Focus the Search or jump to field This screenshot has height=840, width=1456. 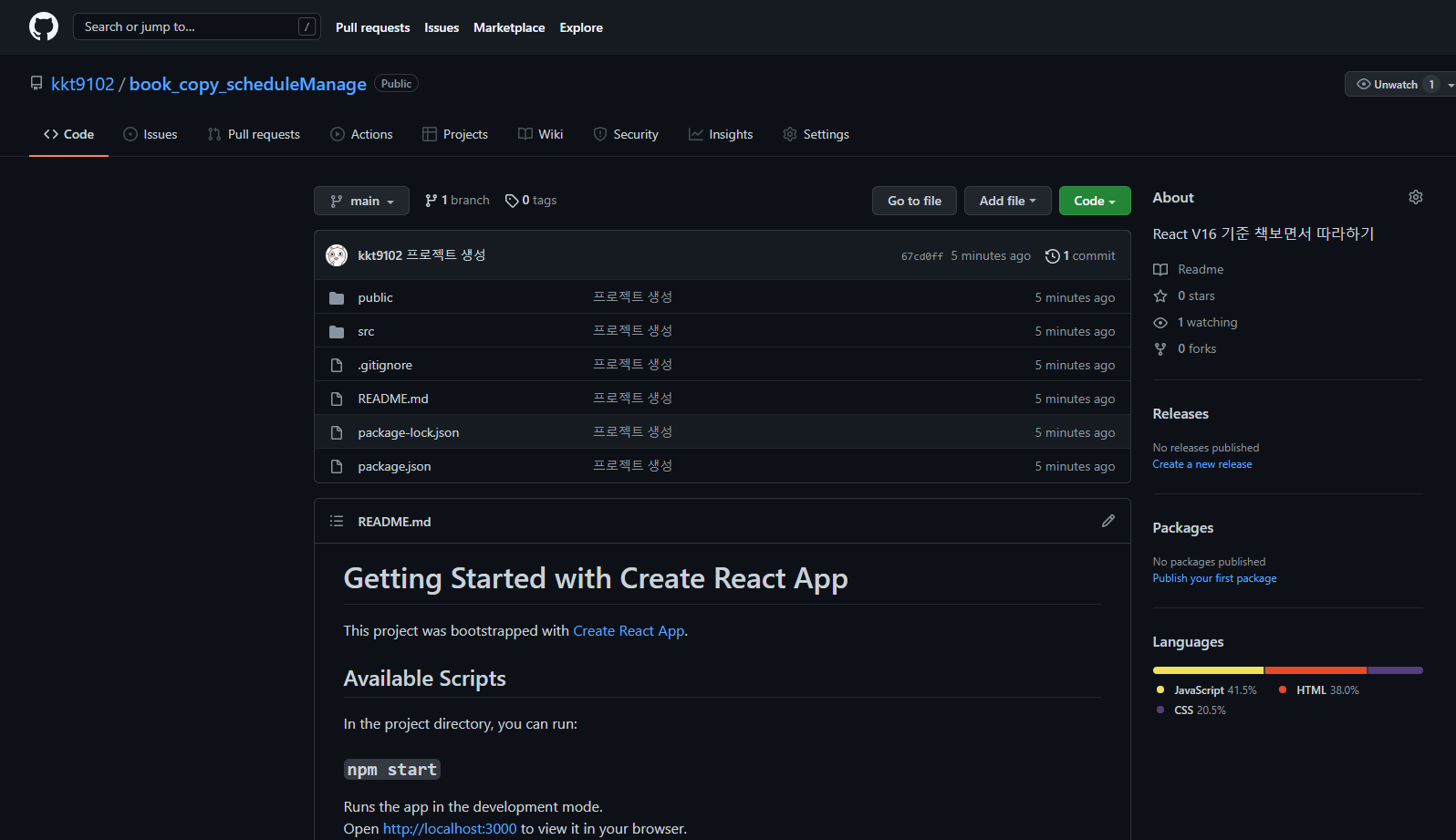pos(196,26)
